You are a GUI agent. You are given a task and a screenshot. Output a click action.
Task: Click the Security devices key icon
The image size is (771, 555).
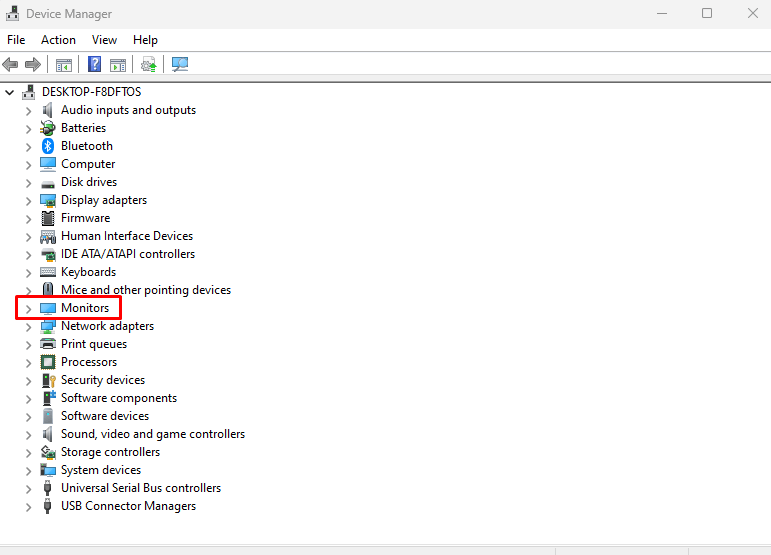(x=49, y=380)
